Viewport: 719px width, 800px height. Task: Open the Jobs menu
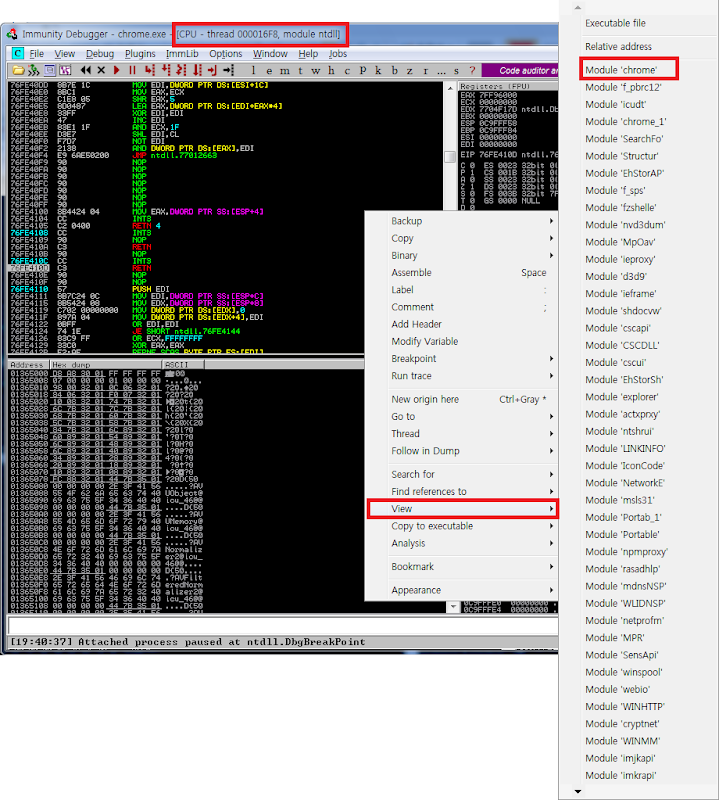click(x=338, y=54)
